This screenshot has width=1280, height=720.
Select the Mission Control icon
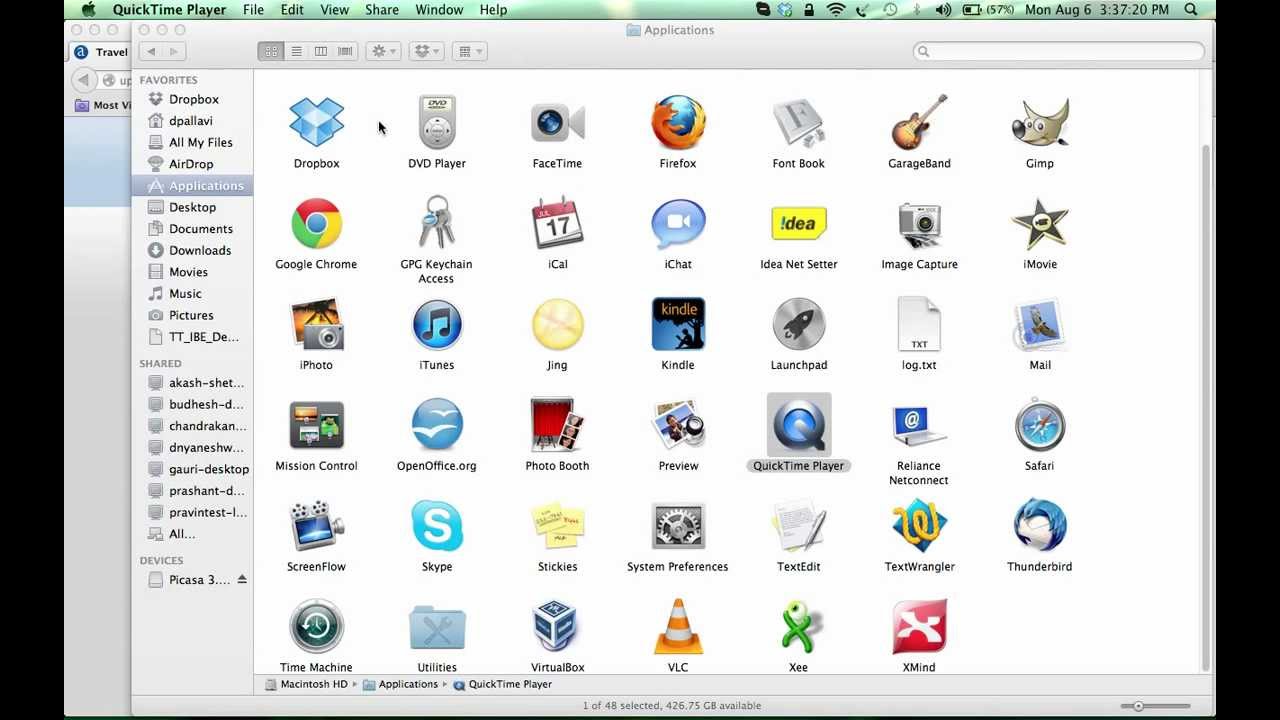click(316, 425)
